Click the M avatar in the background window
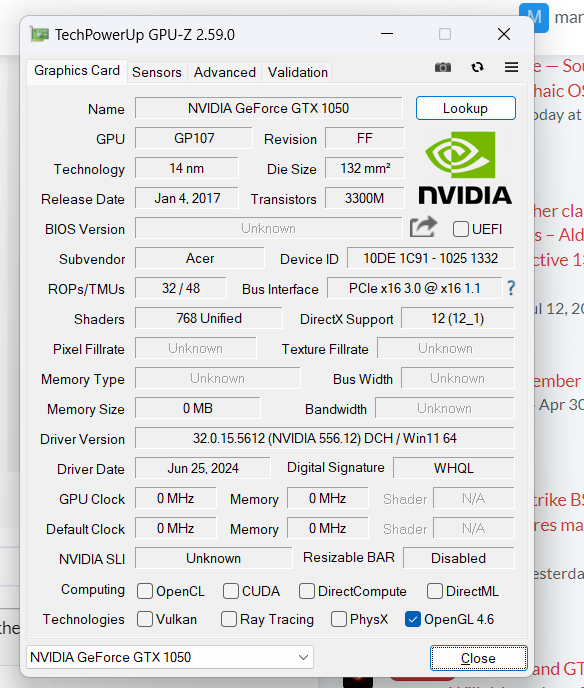The image size is (584, 688). click(x=534, y=17)
